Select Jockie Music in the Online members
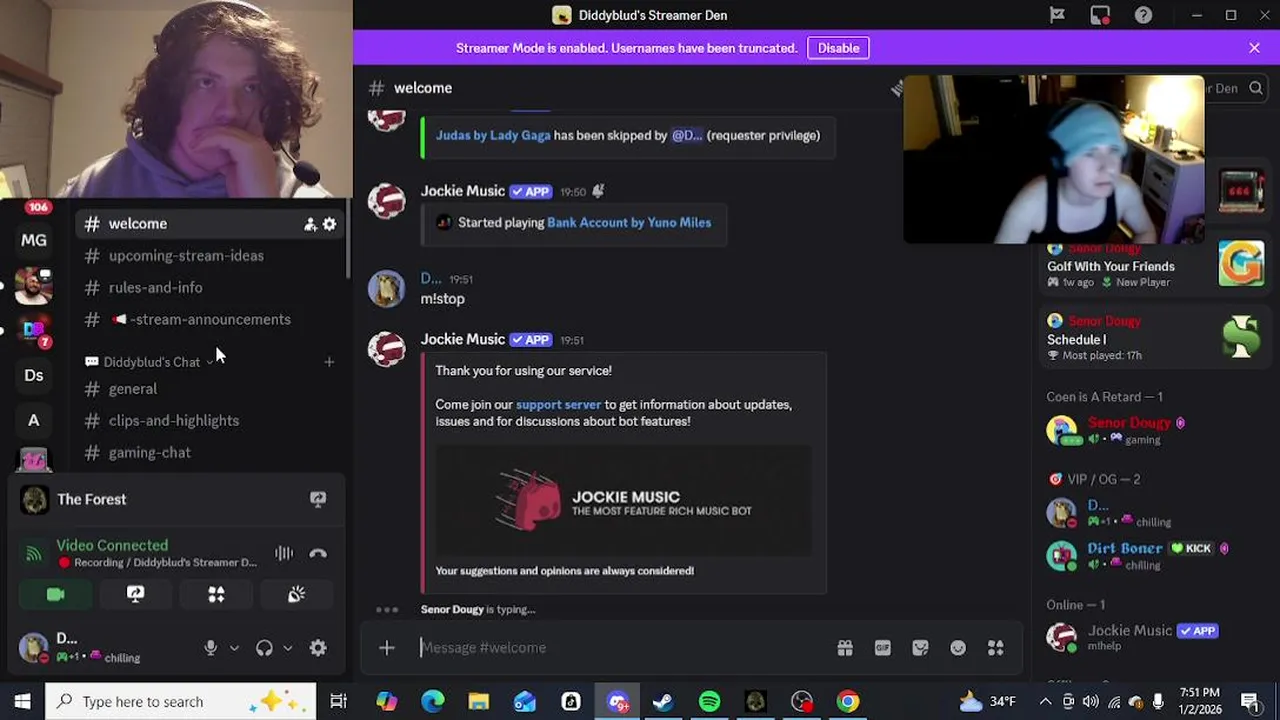Viewport: 1280px width, 720px height. coord(1154,637)
